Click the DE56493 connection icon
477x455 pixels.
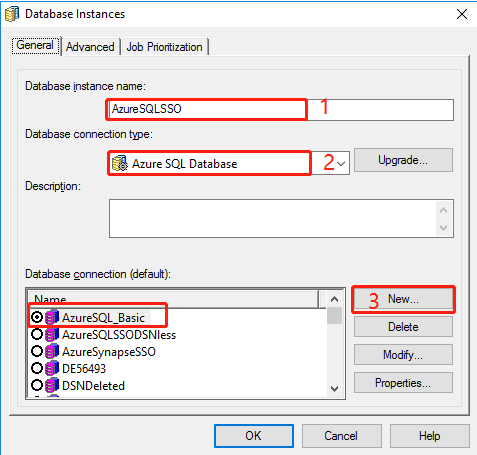tap(52, 368)
